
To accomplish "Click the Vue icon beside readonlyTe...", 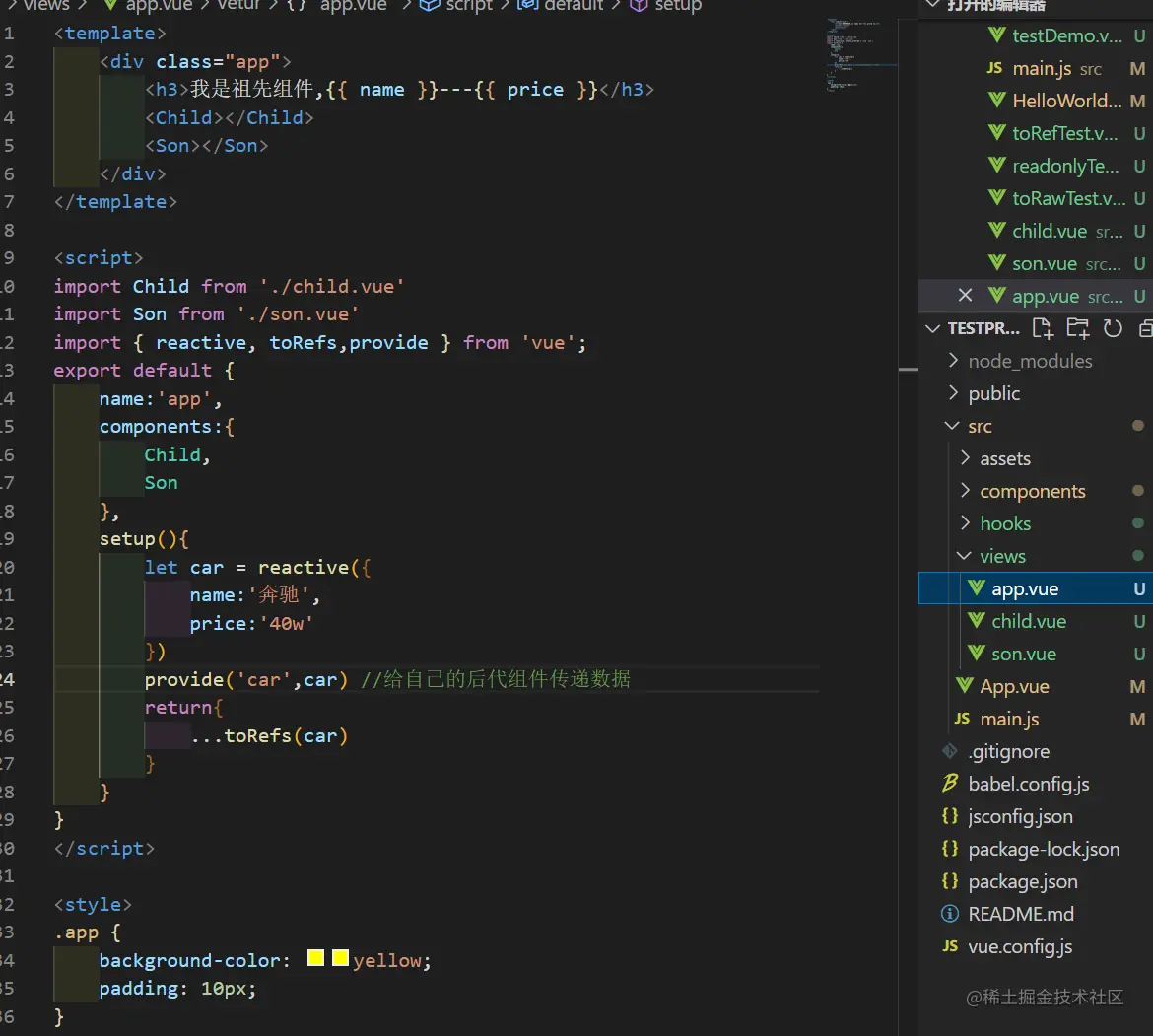I will click(996, 165).
